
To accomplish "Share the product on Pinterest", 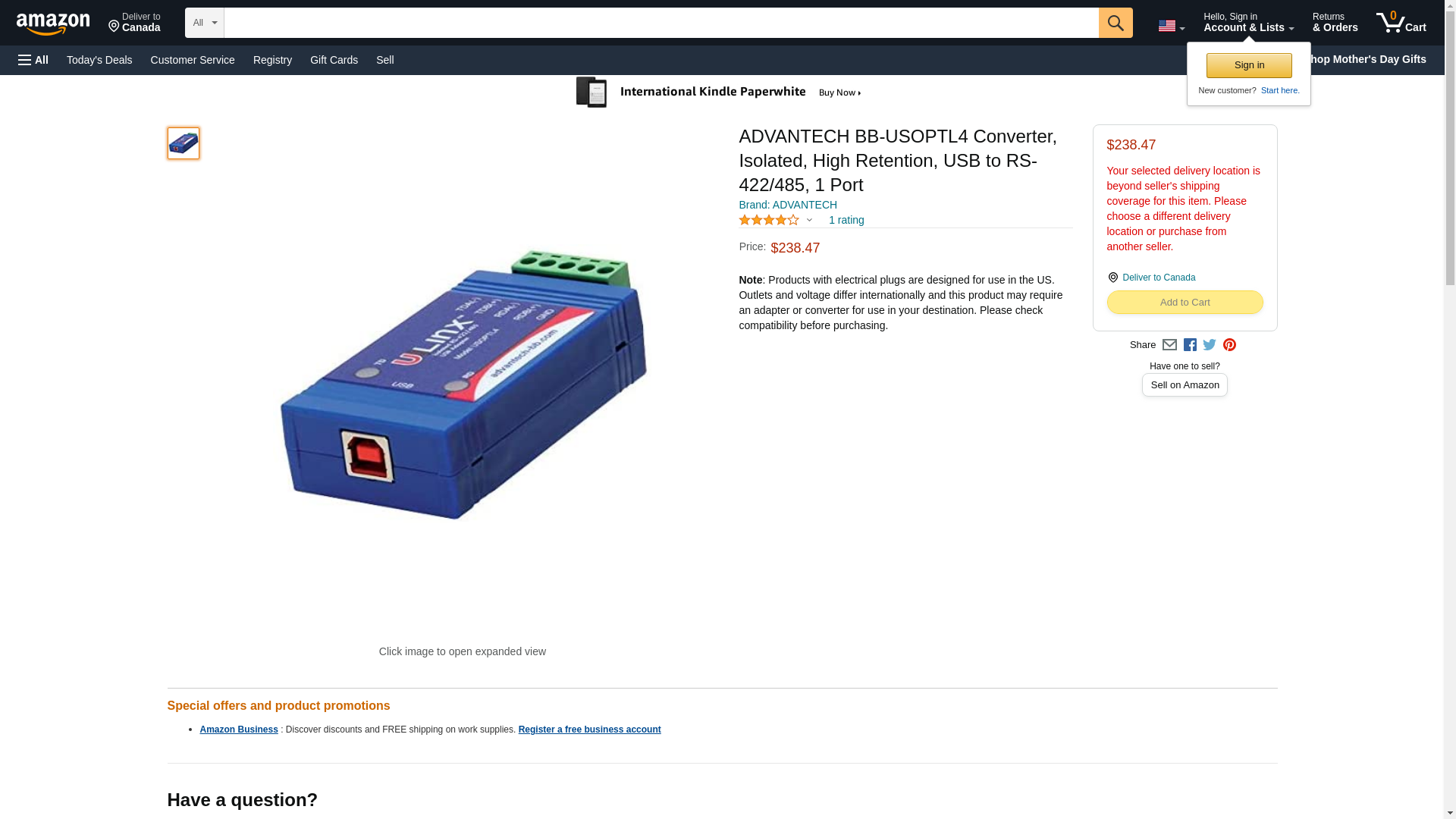I will pyautogui.click(x=1229, y=345).
